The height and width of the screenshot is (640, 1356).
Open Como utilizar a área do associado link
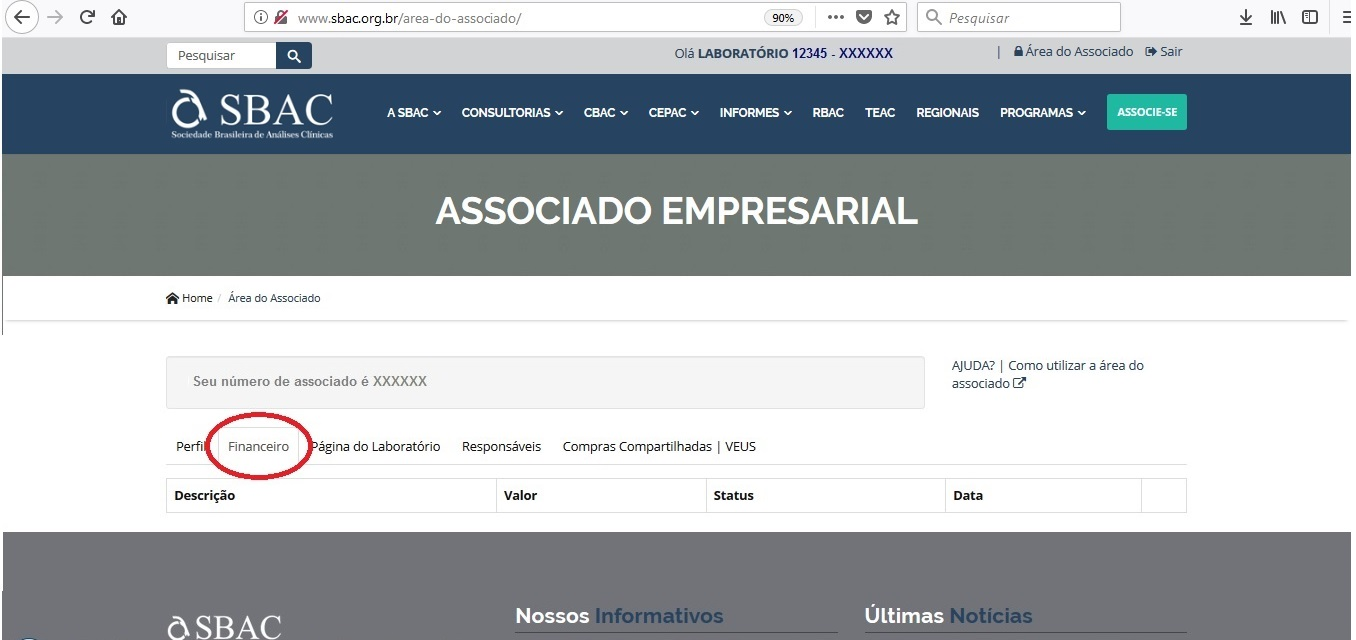click(x=1047, y=374)
